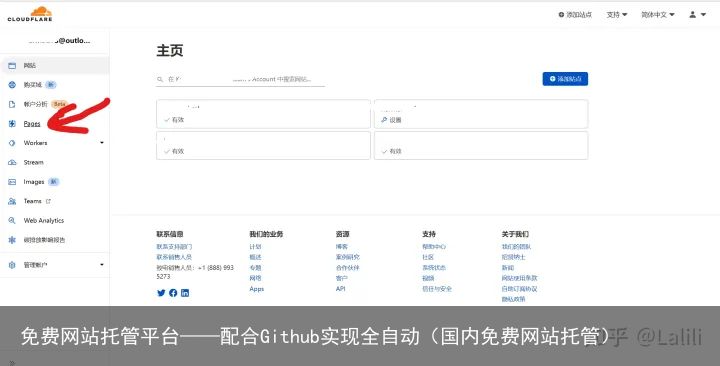Click the user profile icon in header
Viewport: 720px width, 366px height.
click(x=692, y=15)
